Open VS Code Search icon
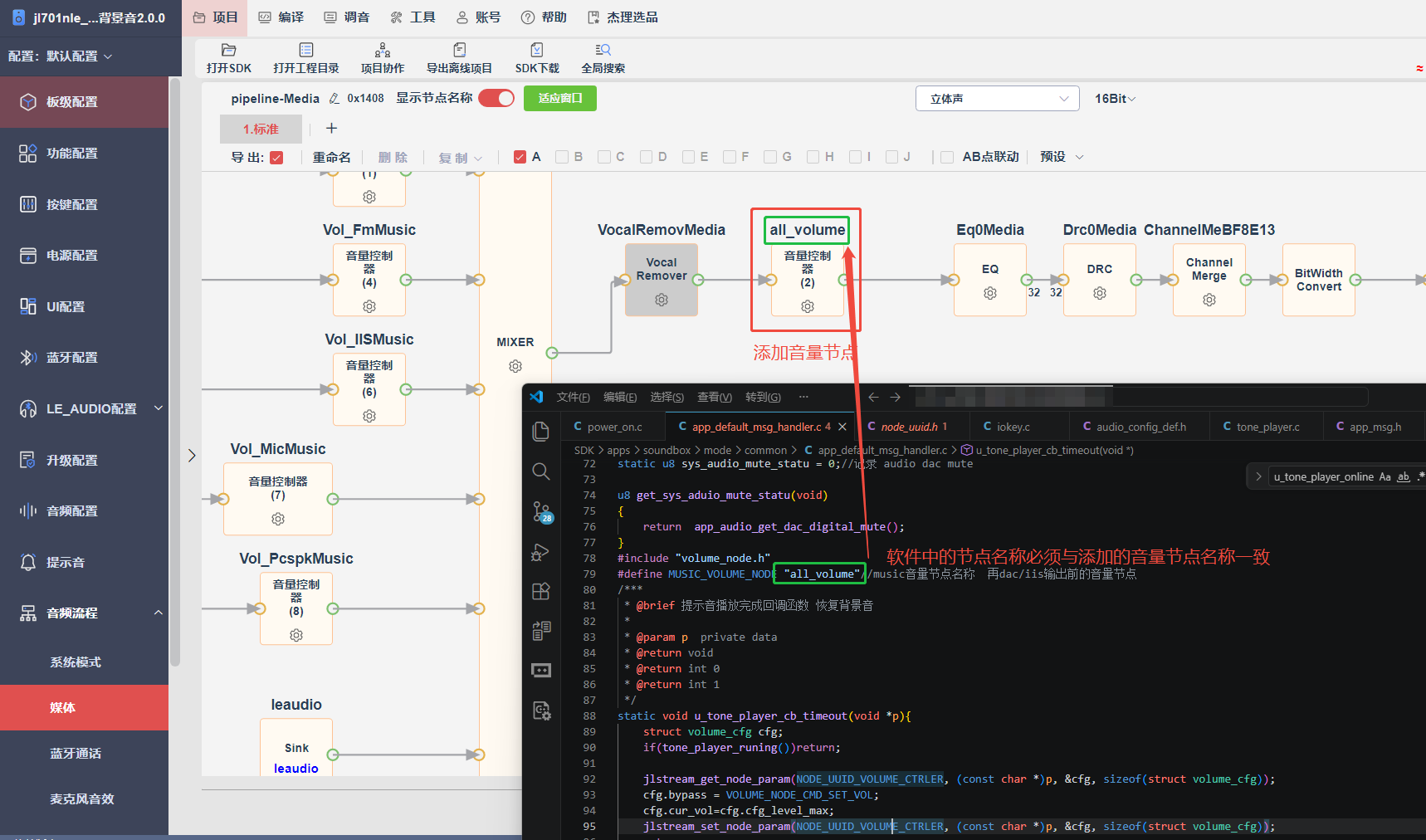 coord(541,471)
